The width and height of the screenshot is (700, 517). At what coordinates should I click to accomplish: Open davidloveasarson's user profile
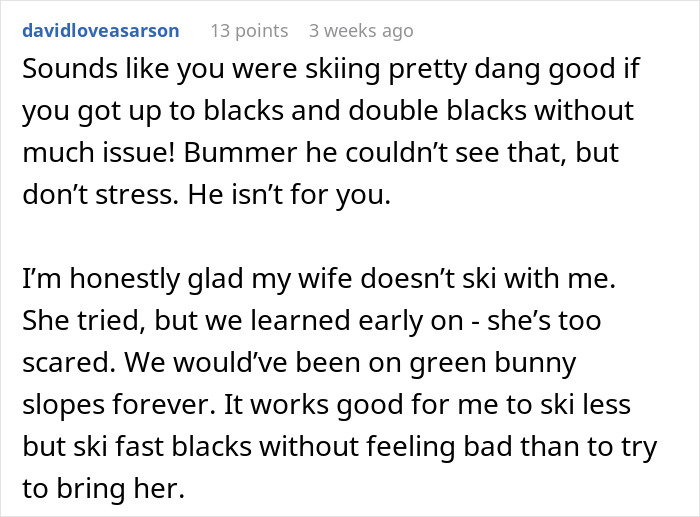point(100,31)
